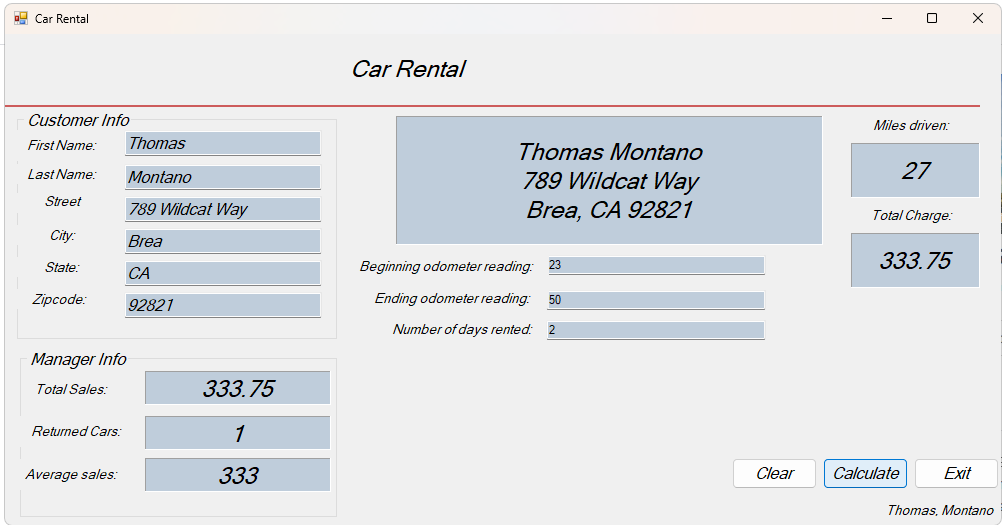Image resolution: width=1002 pixels, height=525 pixels.
Task: Maximize the Car Rental window
Action: coord(932,18)
